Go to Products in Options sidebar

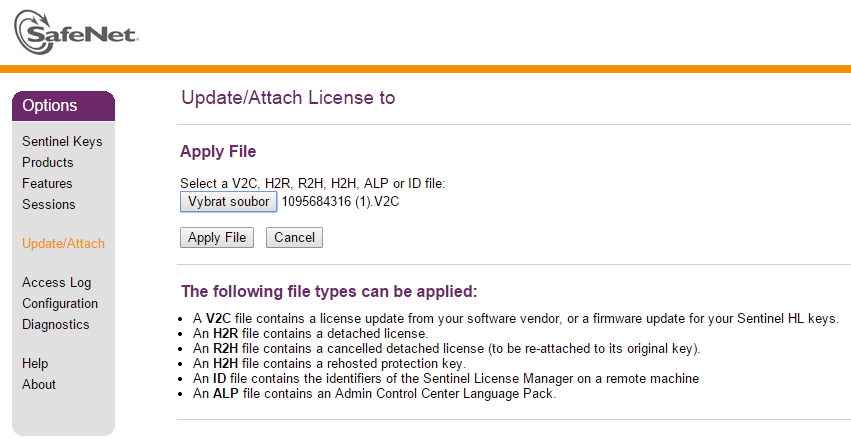47,162
